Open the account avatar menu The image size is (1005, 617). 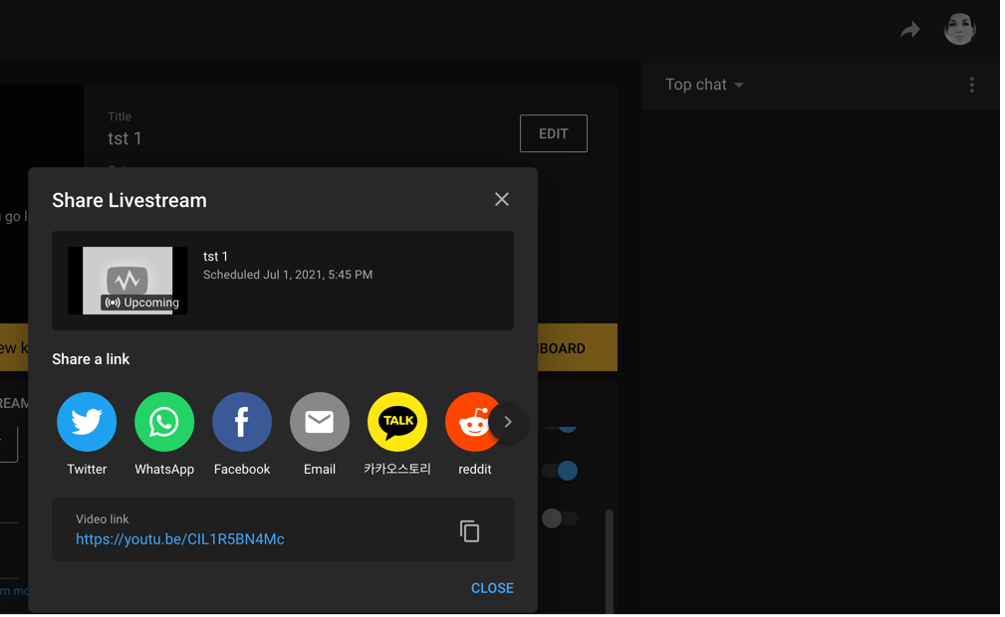[x=959, y=29]
